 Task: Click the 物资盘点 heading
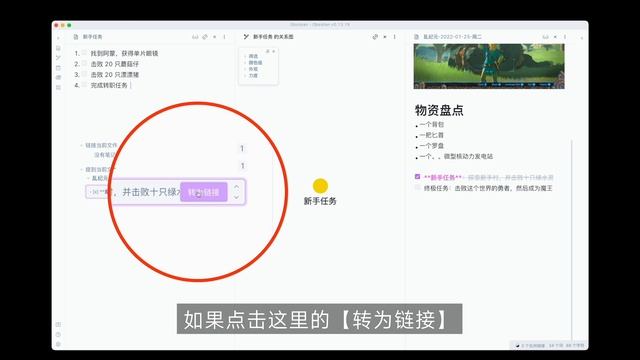(439, 110)
